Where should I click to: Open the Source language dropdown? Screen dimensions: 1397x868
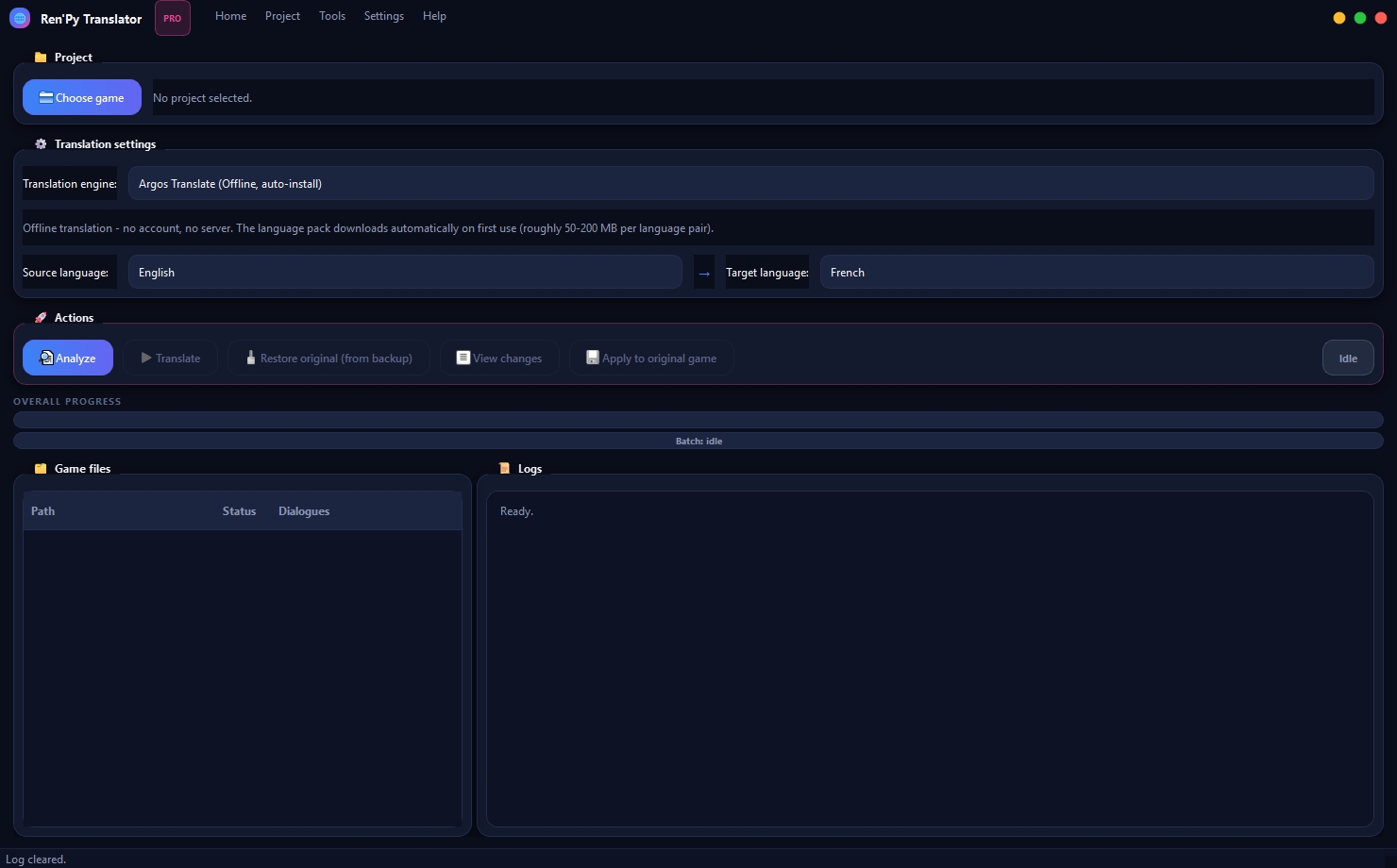405,272
